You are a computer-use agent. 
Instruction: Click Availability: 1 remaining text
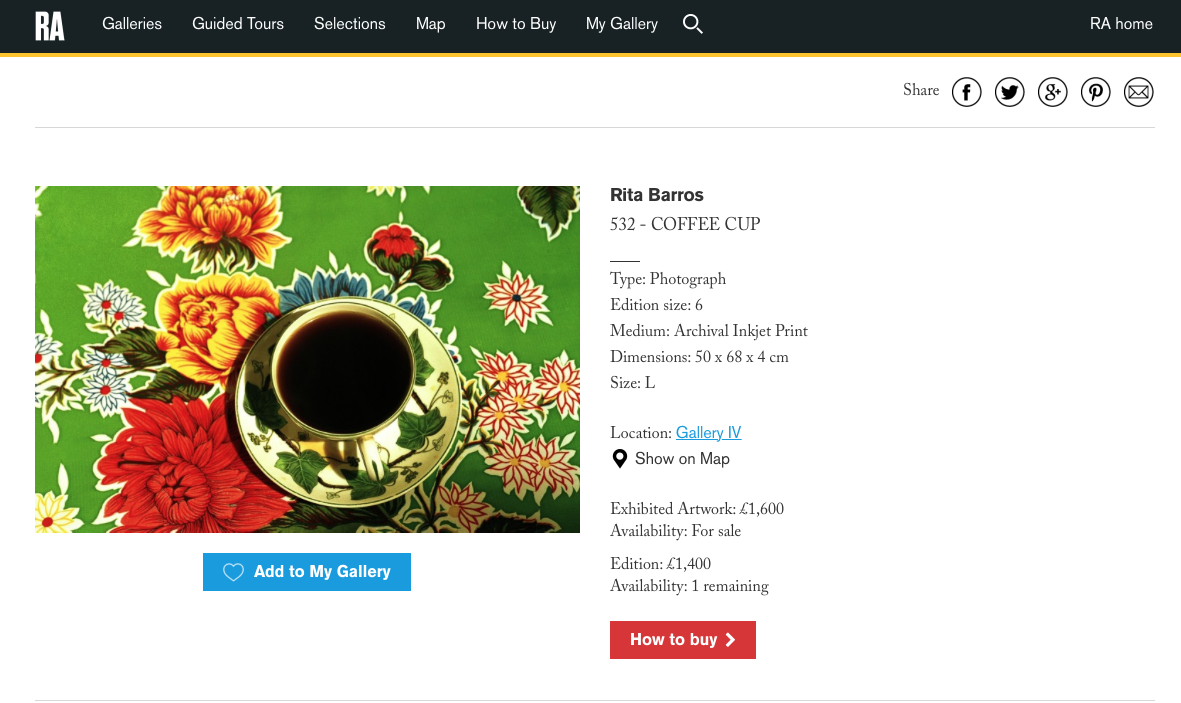(689, 587)
